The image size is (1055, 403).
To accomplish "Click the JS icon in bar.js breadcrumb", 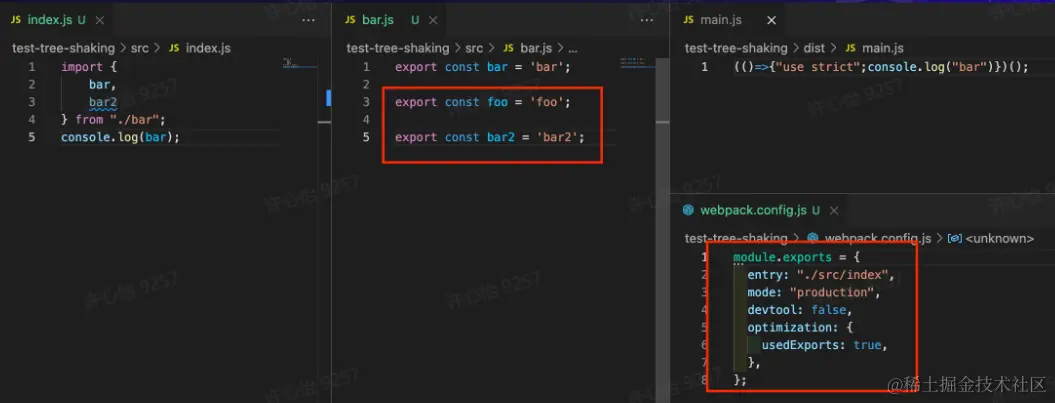I will coord(509,48).
